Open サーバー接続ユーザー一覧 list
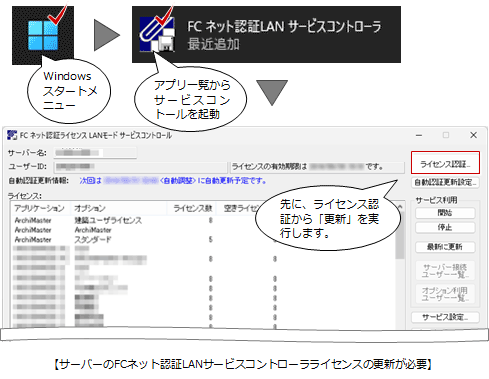 [x=445, y=271]
